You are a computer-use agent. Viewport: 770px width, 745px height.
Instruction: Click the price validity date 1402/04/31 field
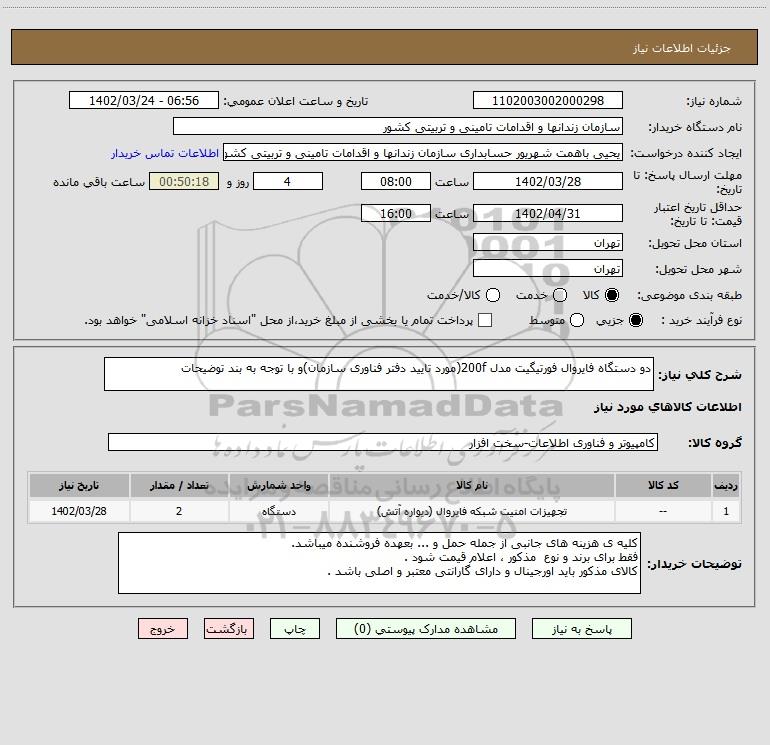[x=548, y=213]
